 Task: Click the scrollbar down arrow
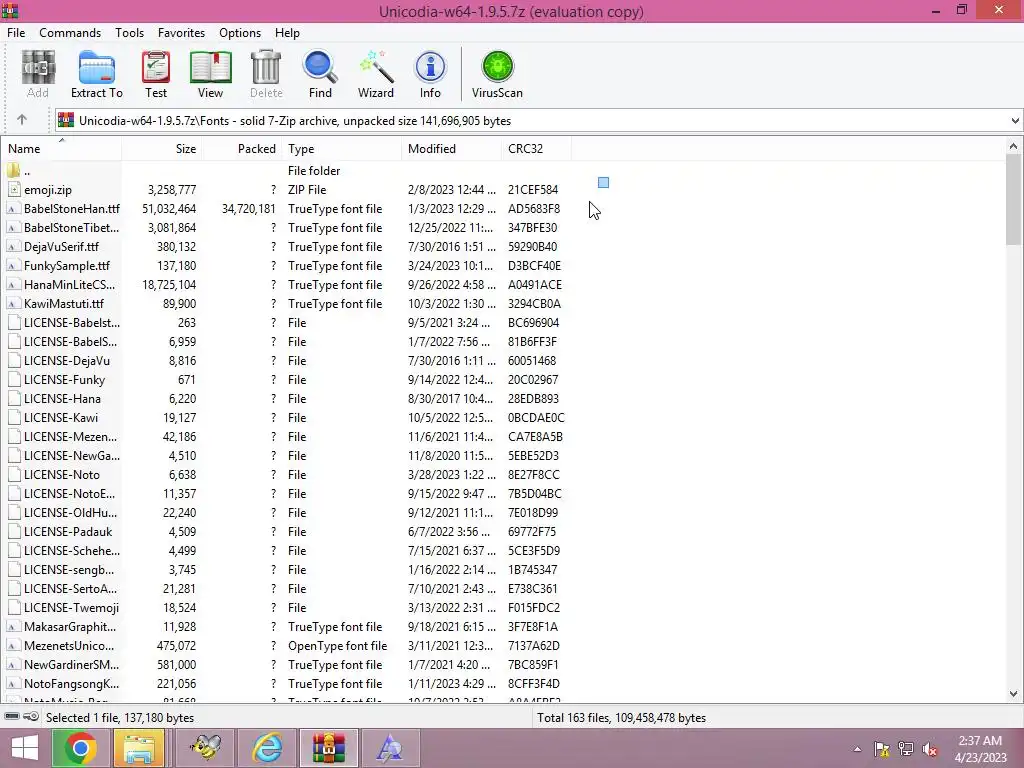click(x=1014, y=694)
